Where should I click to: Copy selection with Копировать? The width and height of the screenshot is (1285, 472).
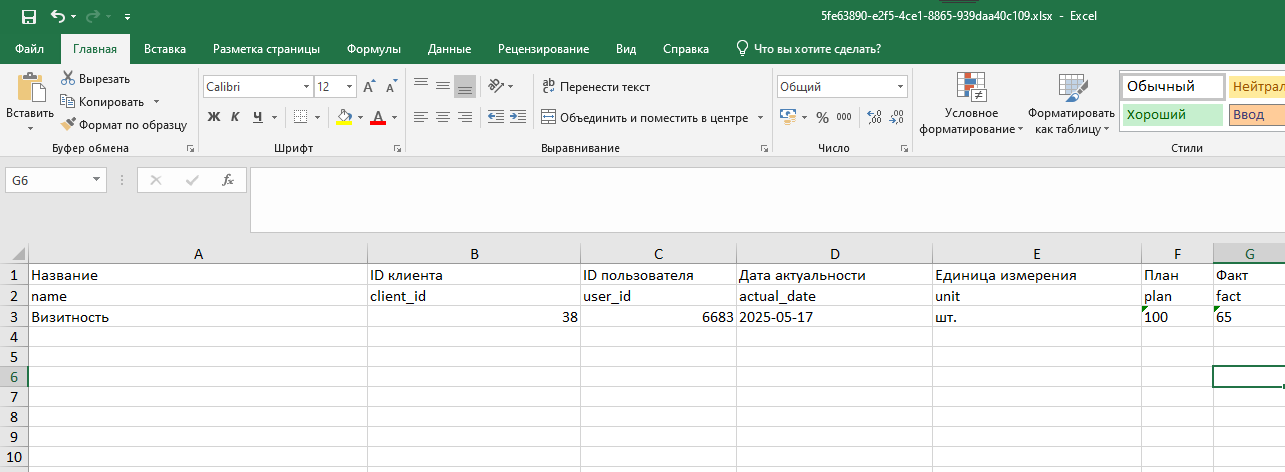coord(101,101)
